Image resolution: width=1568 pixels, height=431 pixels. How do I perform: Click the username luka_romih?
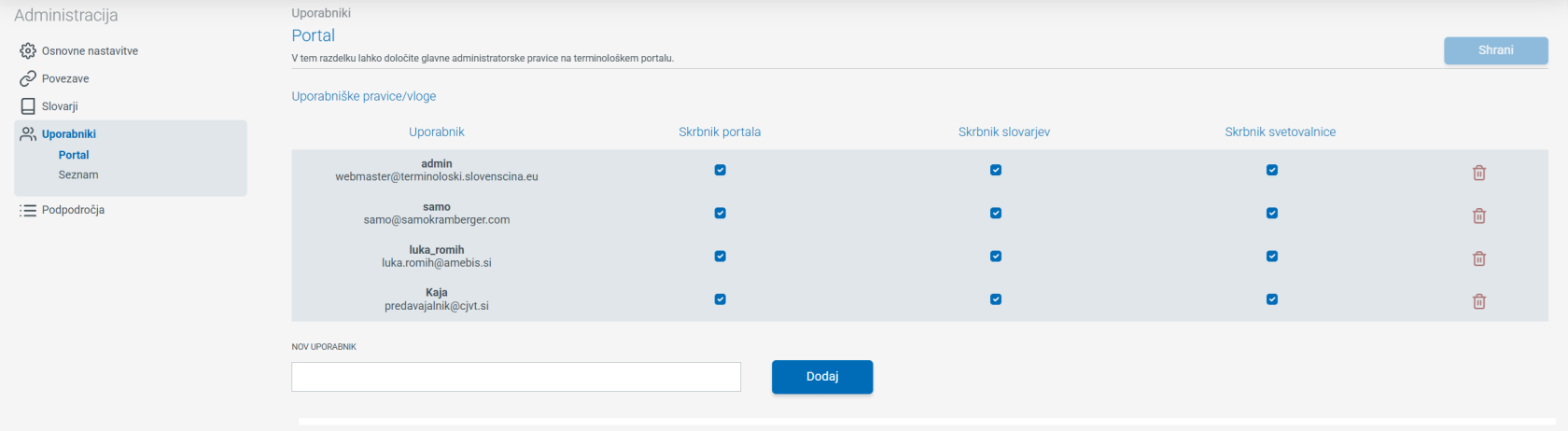pyautogui.click(x=437, y=250)
